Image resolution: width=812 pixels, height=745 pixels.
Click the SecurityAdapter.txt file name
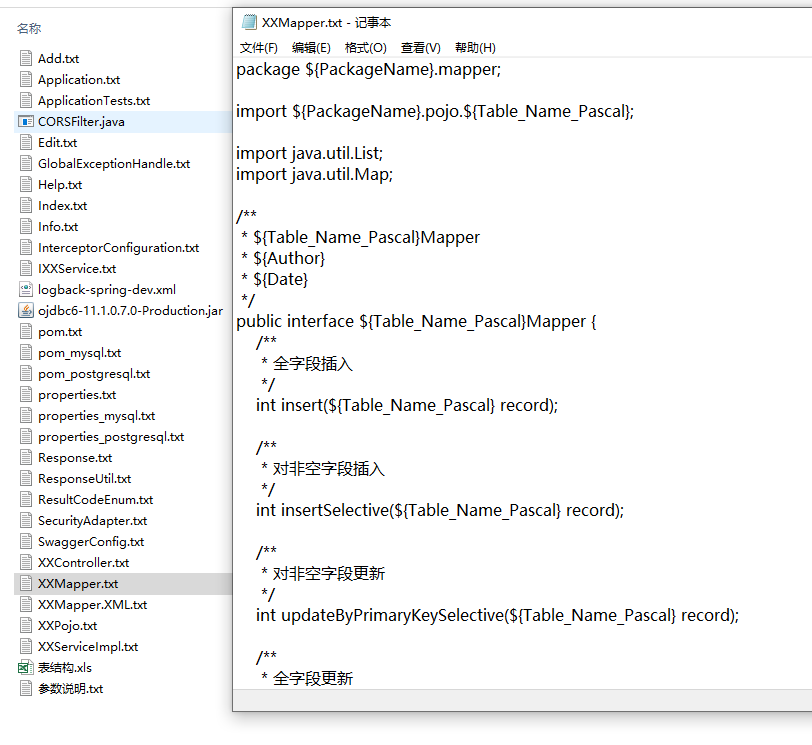coord(93,520)
